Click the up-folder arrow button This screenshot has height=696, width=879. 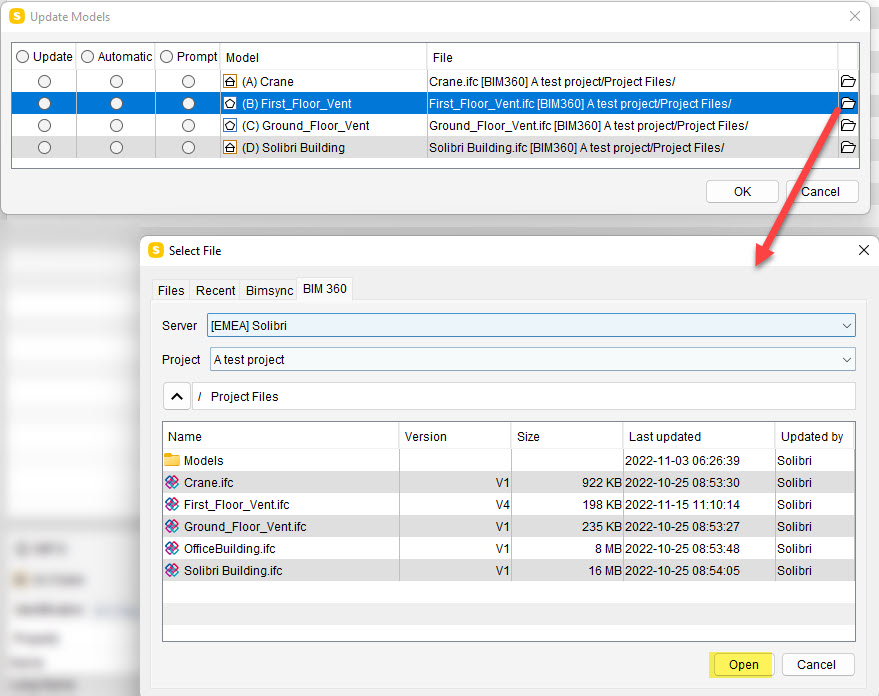pyautogui.click(x=176, y=397)
